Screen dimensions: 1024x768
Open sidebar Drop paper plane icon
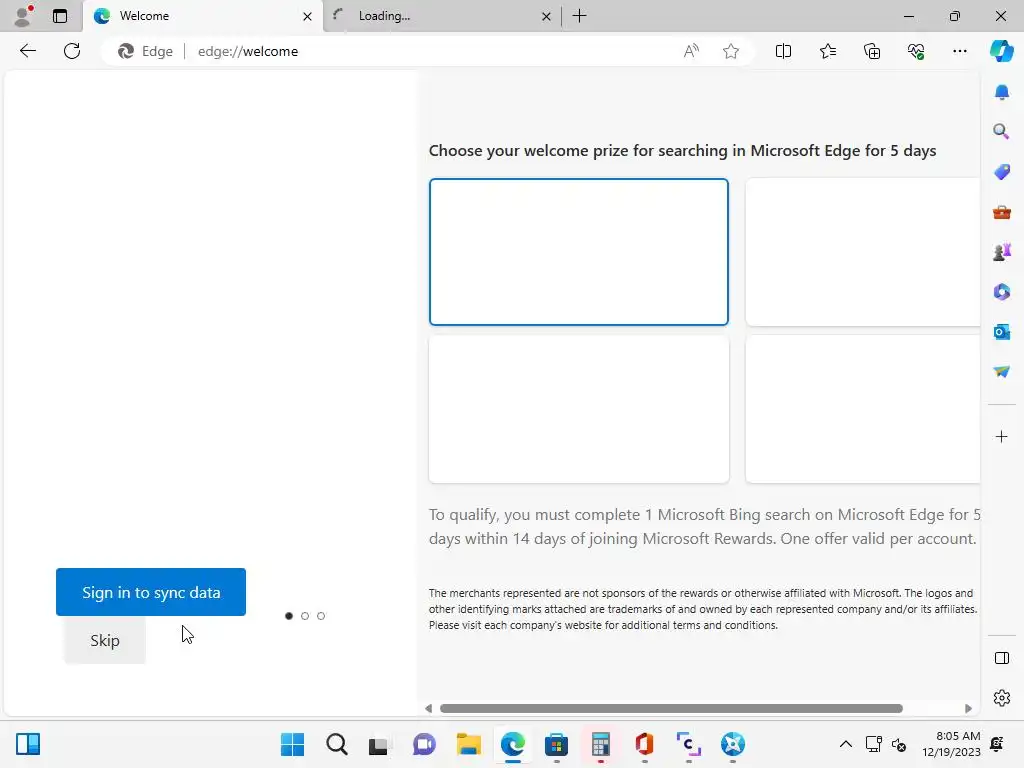click(x=1002, y=372)
